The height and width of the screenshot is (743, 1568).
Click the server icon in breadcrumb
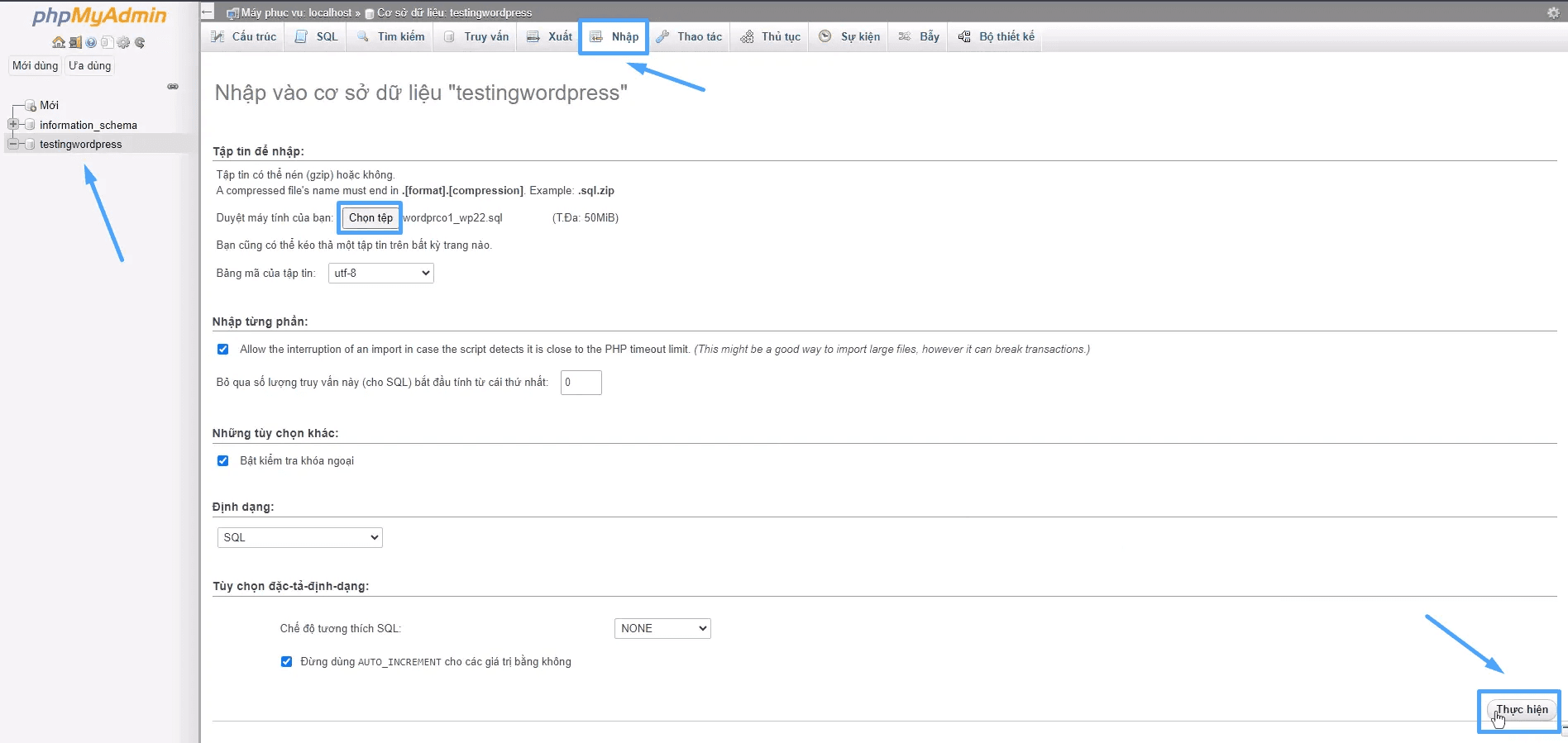(233, 13)
